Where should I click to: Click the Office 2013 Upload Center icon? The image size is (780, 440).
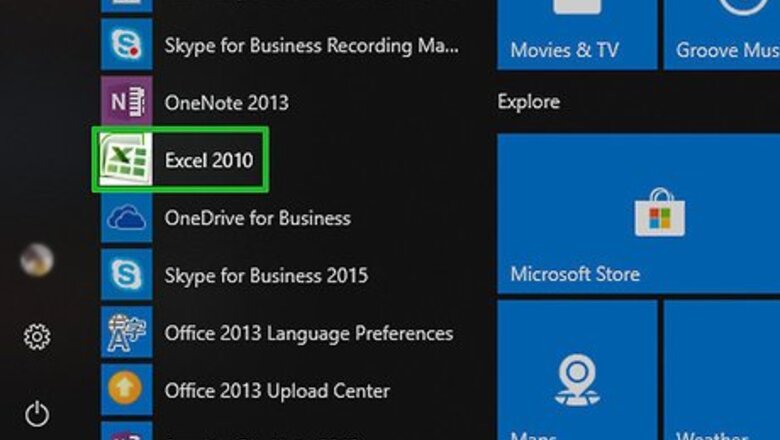(126, 390)
